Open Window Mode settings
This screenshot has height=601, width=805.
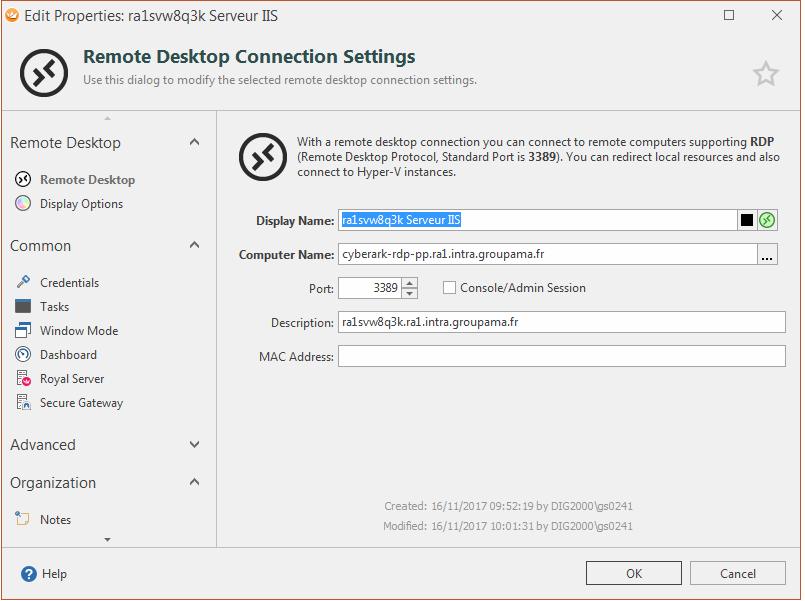(x=78, y=331)
